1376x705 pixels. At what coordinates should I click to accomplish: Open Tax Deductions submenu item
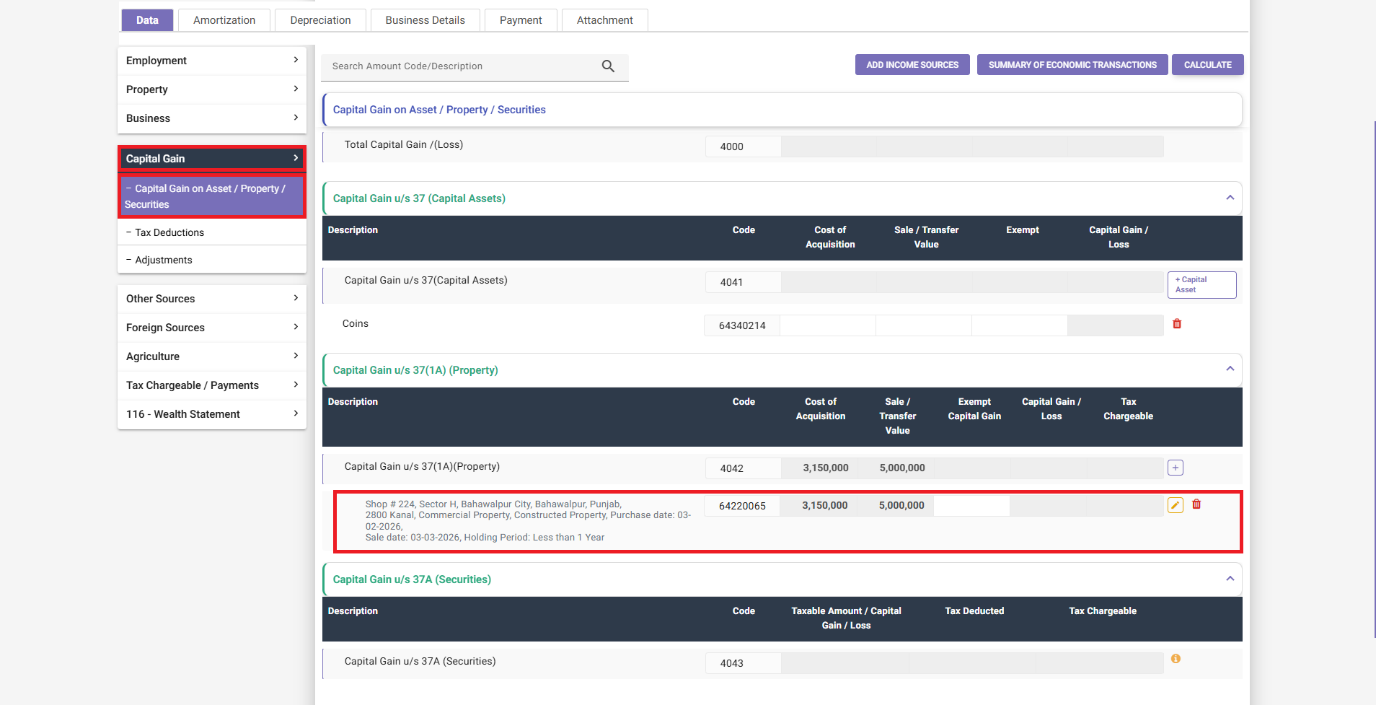212,232
